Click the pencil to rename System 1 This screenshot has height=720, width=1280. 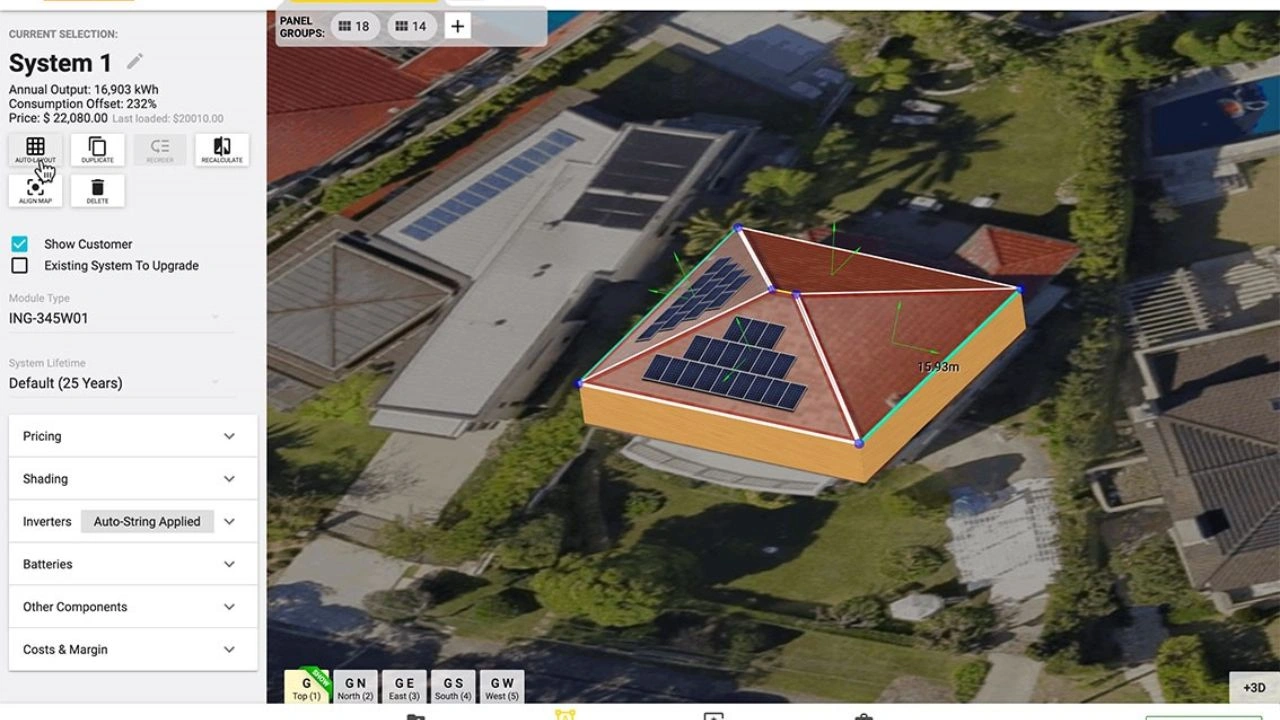135,60
